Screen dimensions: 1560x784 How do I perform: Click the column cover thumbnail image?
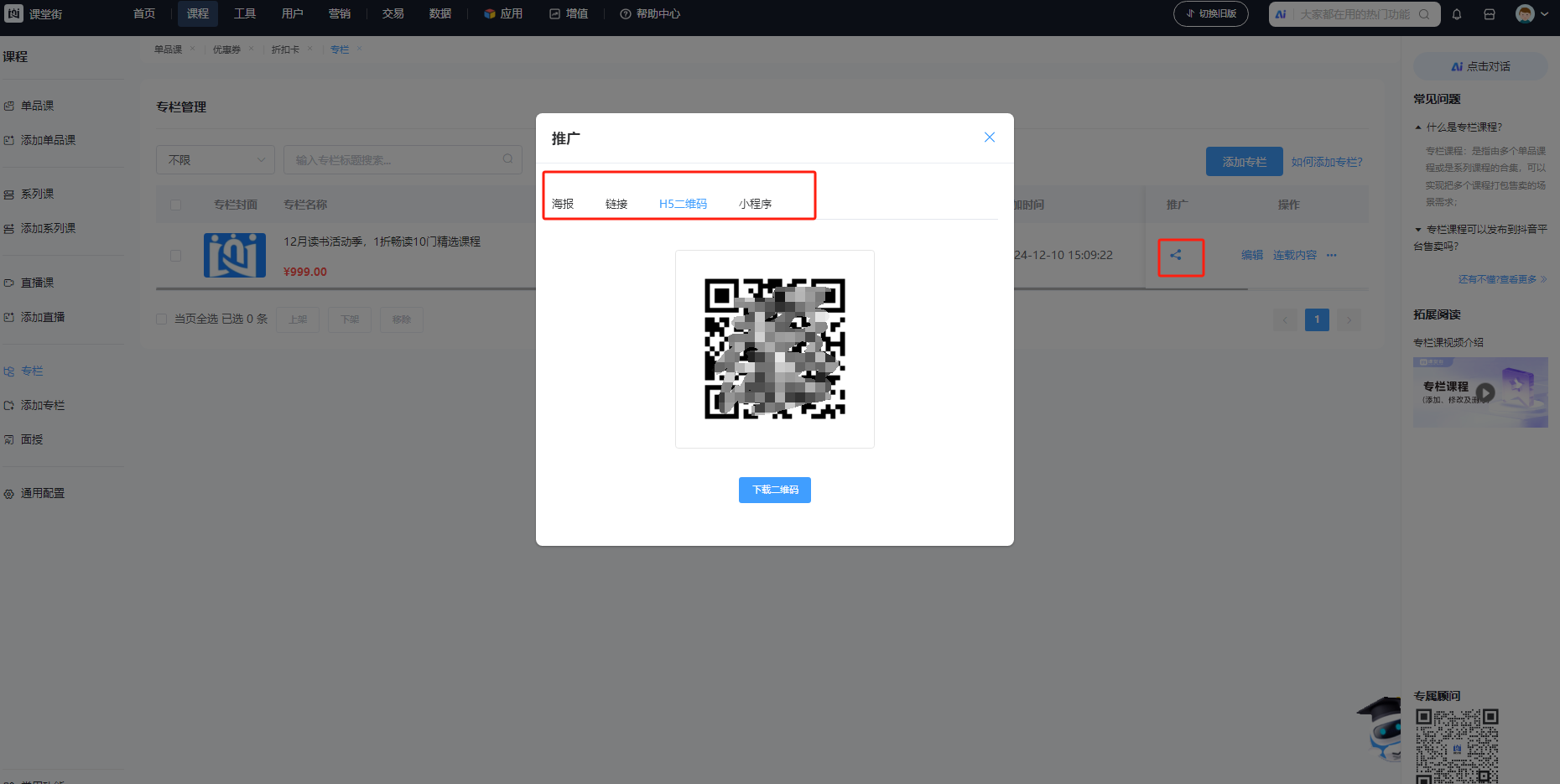coord(235,255)
